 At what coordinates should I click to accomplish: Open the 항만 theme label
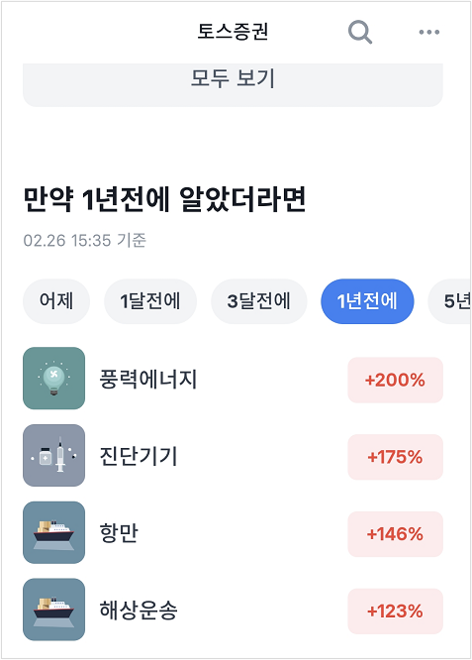[119, 532]
